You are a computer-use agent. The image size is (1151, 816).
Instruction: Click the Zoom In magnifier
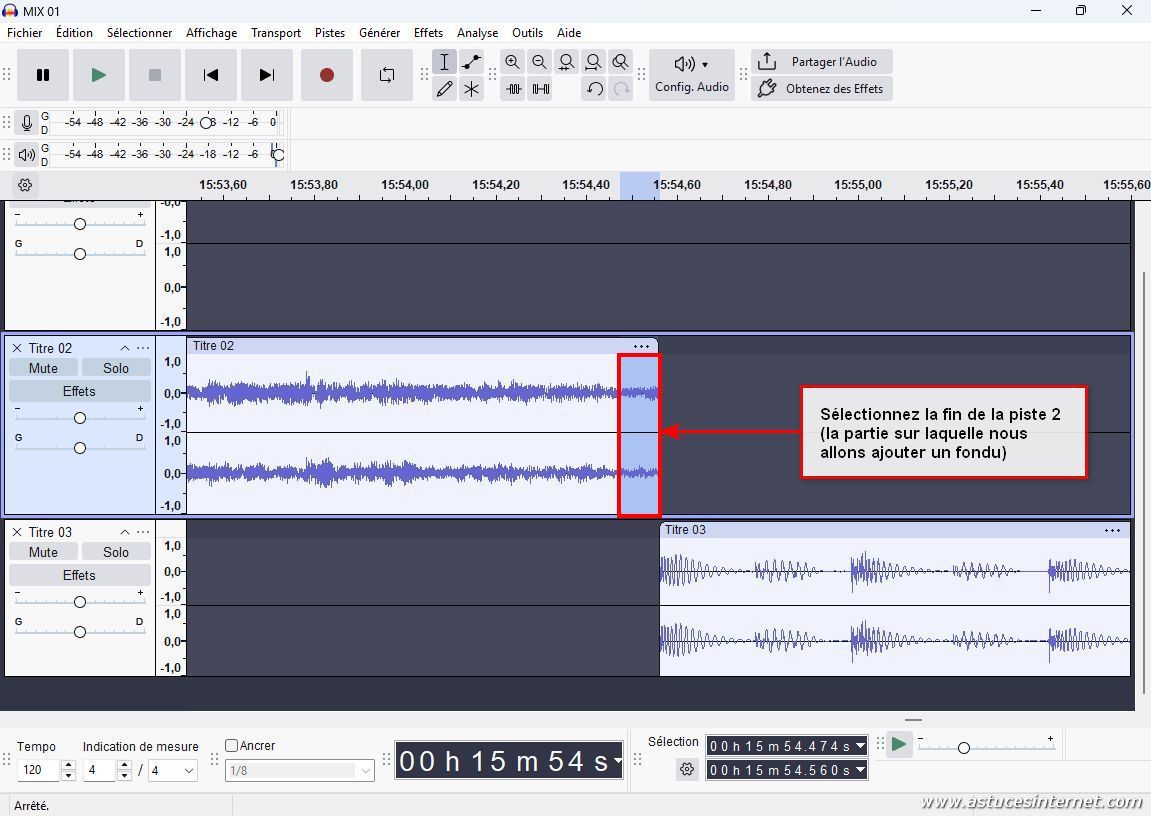coord(512,62)
